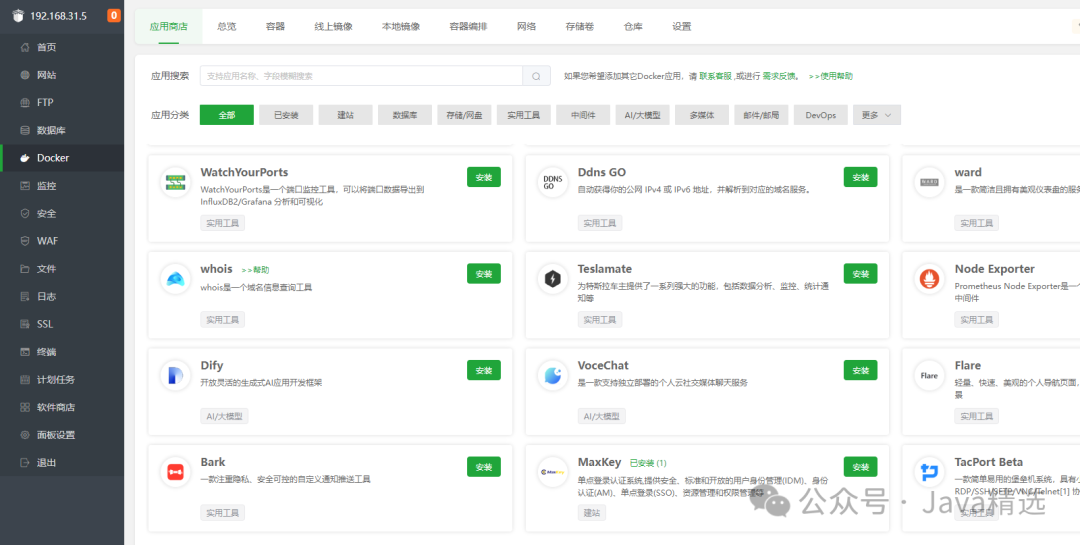The image size is (1080, 545).
Task: Click the Flare app icon
Action: coord(929,376)
